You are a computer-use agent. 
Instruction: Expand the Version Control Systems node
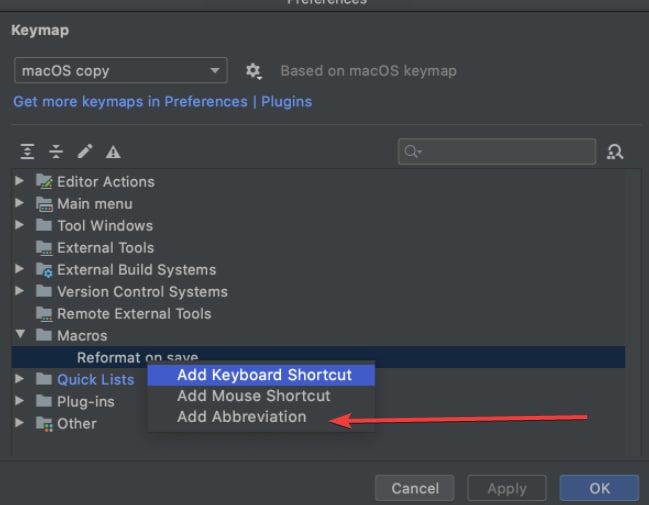20,292
